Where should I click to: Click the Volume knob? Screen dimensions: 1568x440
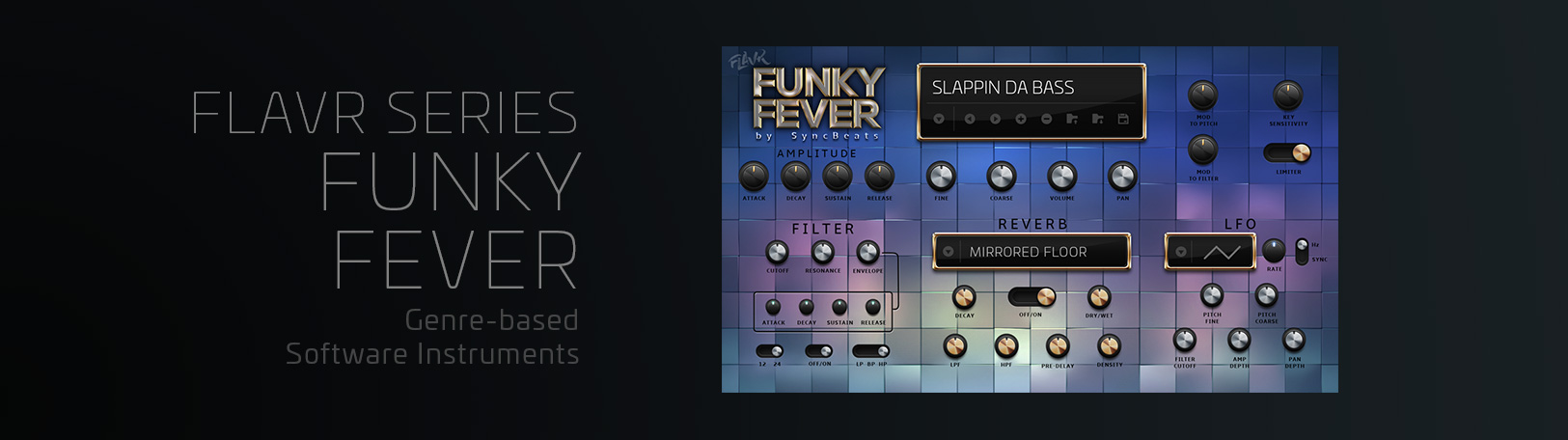(1061, 177)
